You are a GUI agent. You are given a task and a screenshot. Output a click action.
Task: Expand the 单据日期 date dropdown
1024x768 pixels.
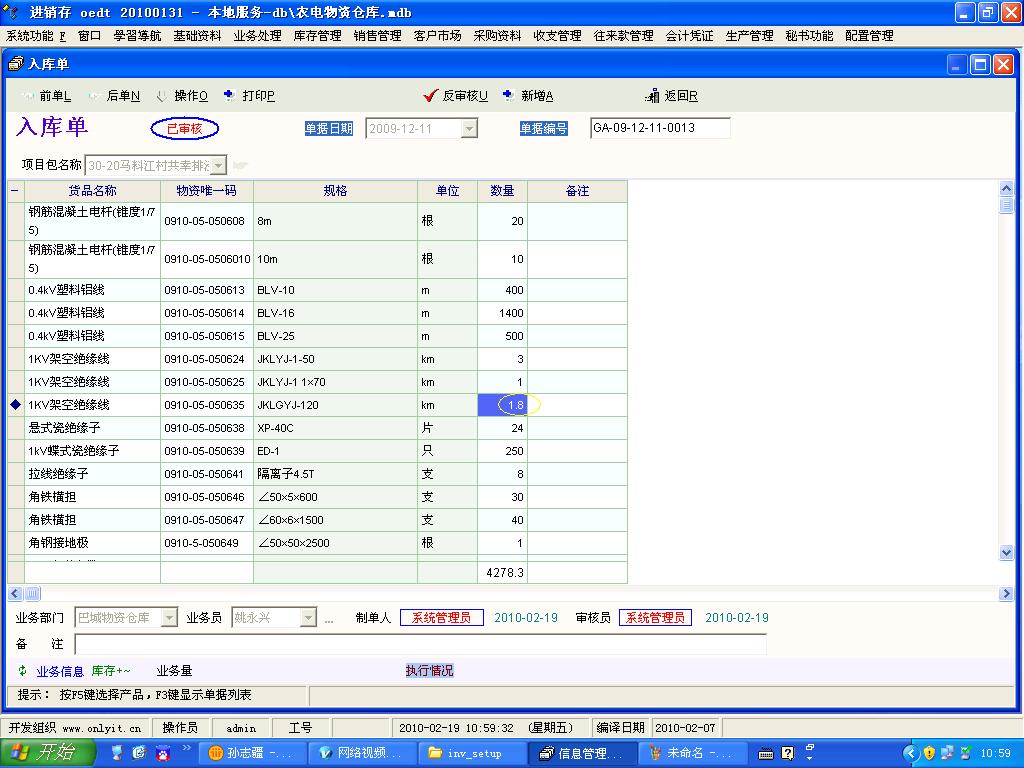(x=469, y=129)
